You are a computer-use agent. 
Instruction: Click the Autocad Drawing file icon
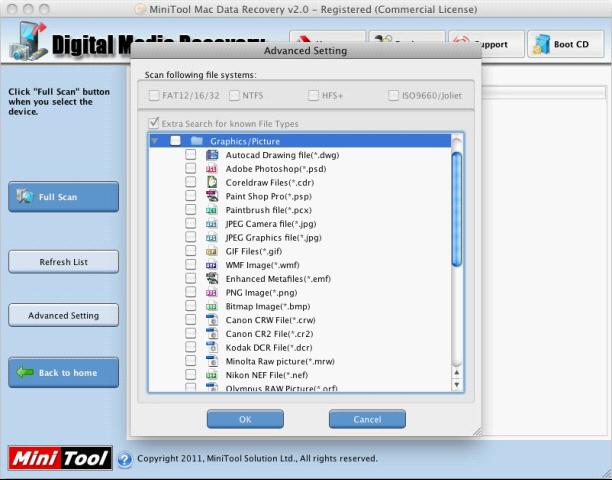(x=212, y=155)
